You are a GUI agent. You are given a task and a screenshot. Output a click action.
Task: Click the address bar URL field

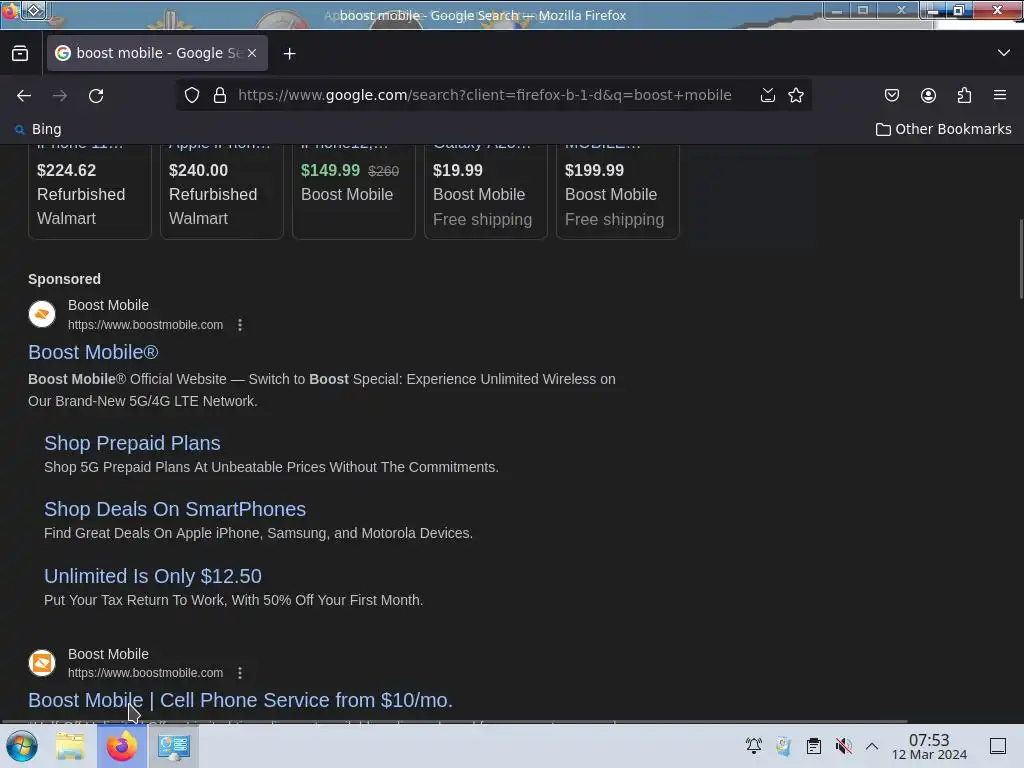[x=485, y=95]
